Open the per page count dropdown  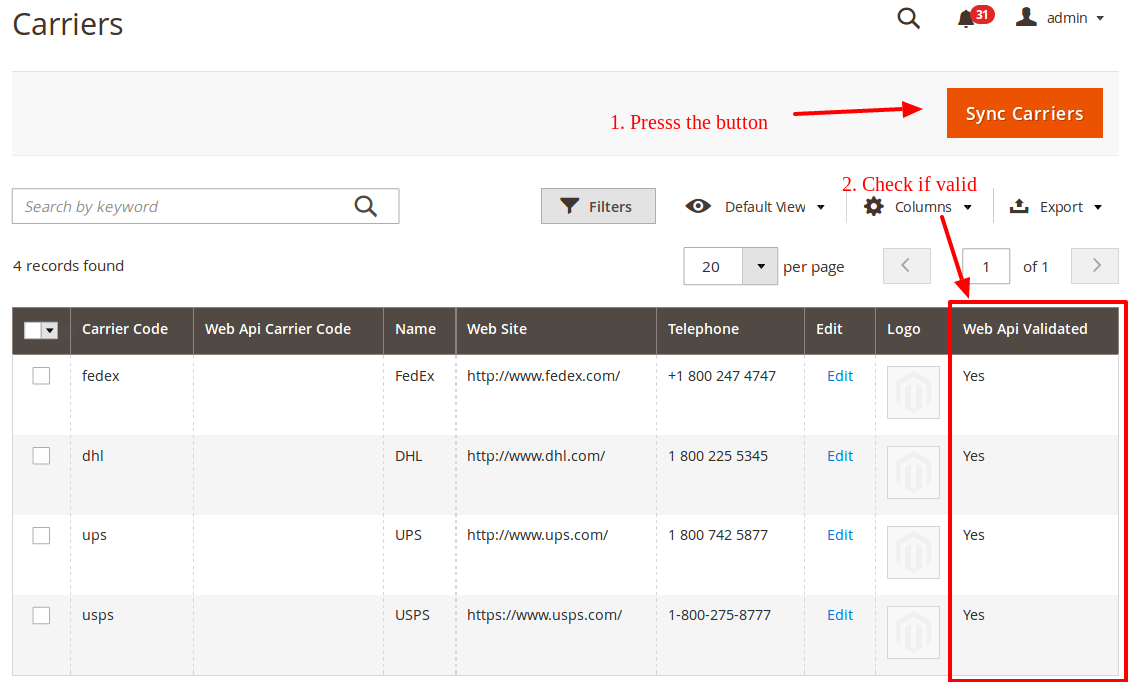[760, 267]
